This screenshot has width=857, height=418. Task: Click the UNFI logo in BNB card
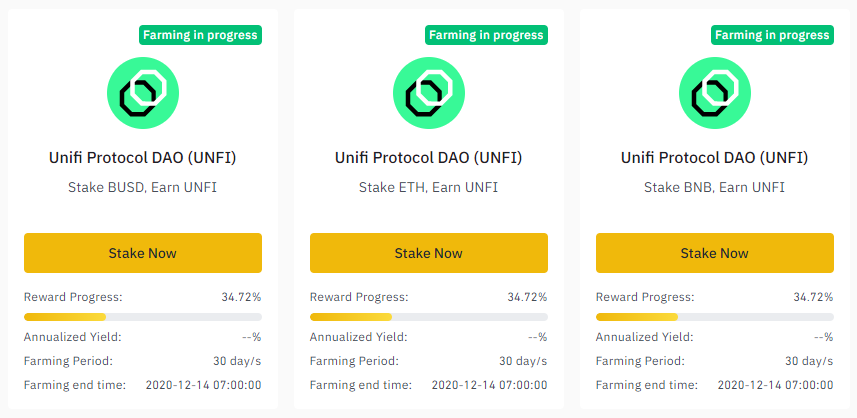714,93
